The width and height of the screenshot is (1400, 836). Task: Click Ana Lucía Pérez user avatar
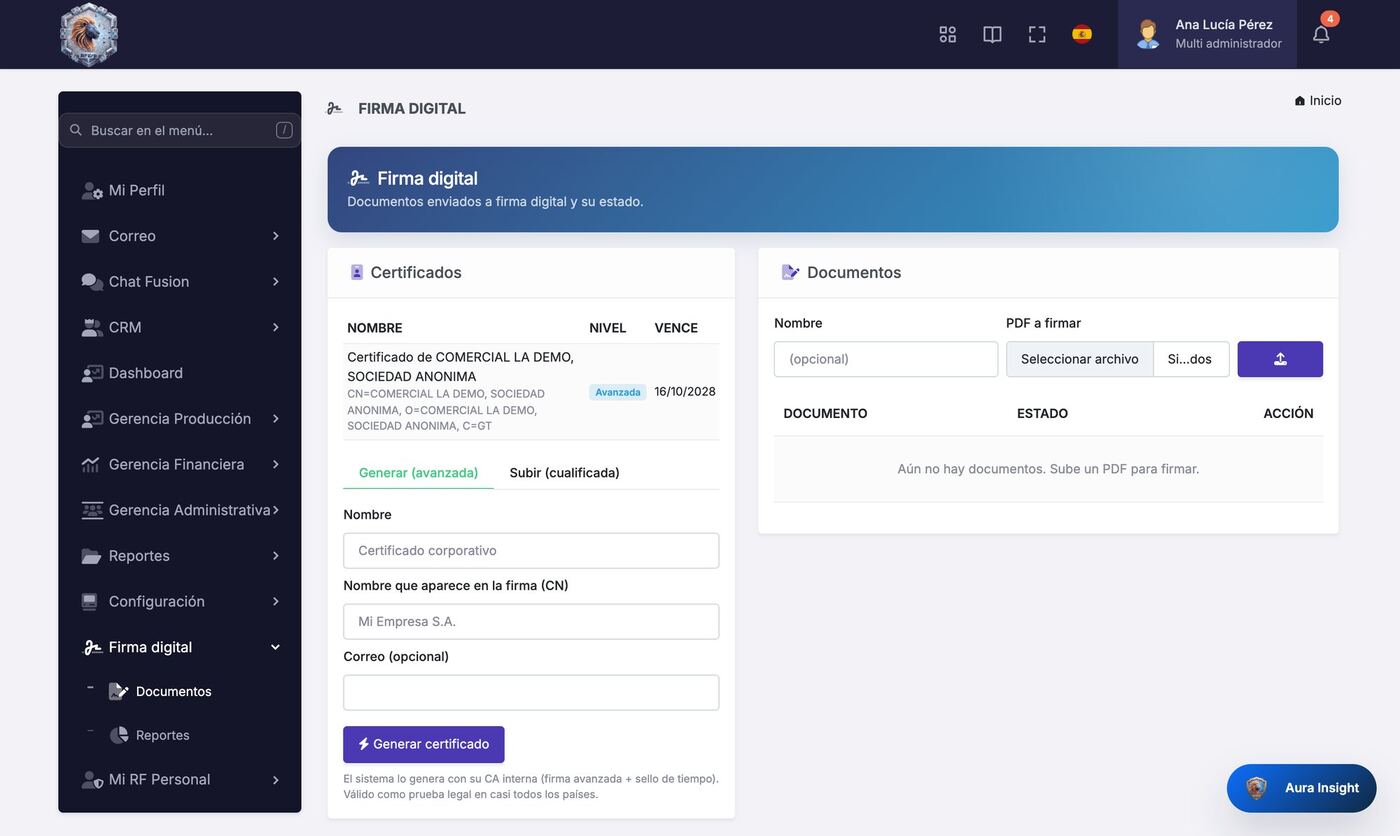click(x=1148, y=34)
